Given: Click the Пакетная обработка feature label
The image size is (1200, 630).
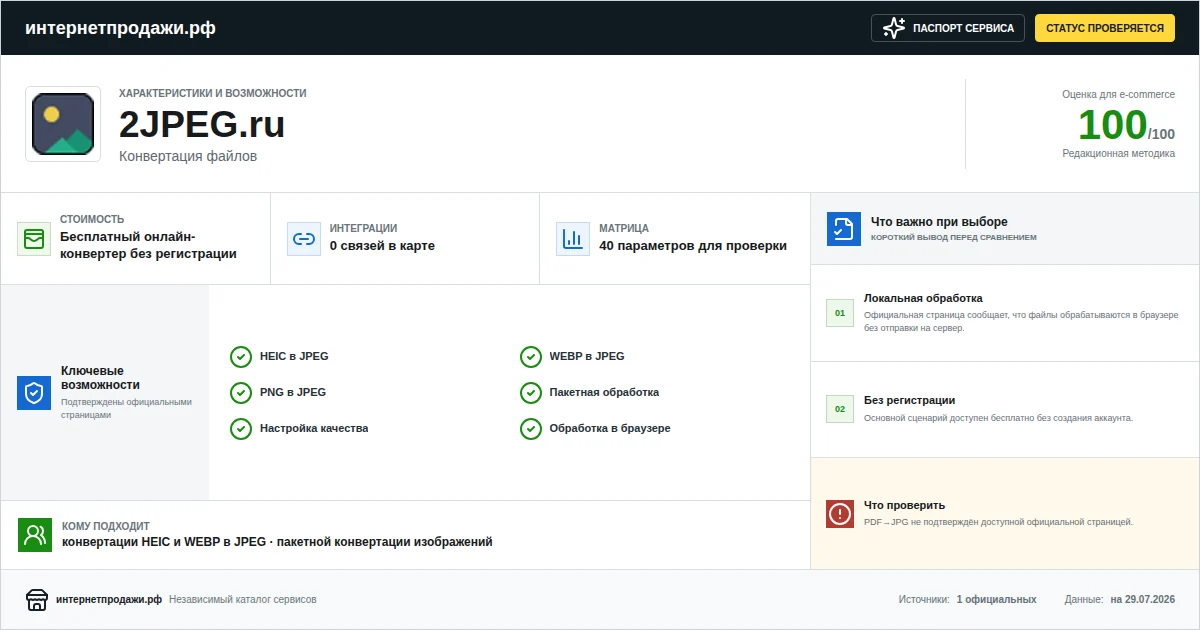Looking at the screenshot, I should coord(604,392).
